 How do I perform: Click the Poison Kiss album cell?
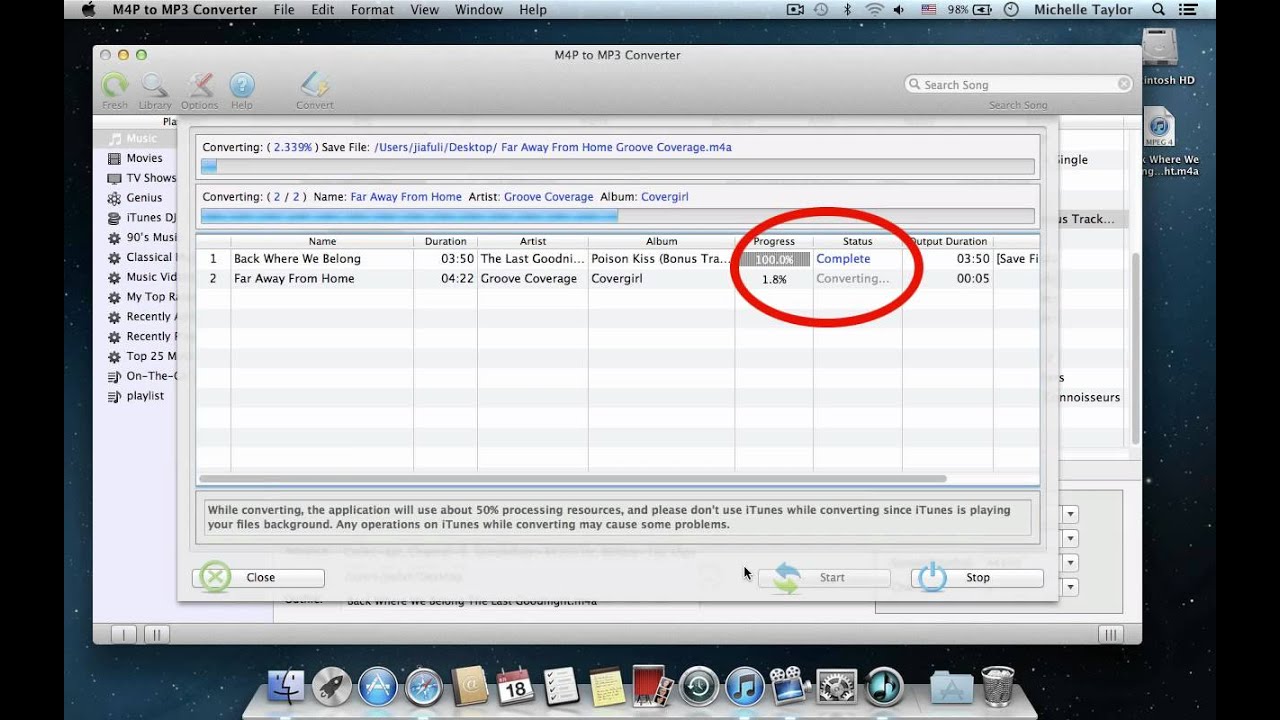tap(661, 259)
